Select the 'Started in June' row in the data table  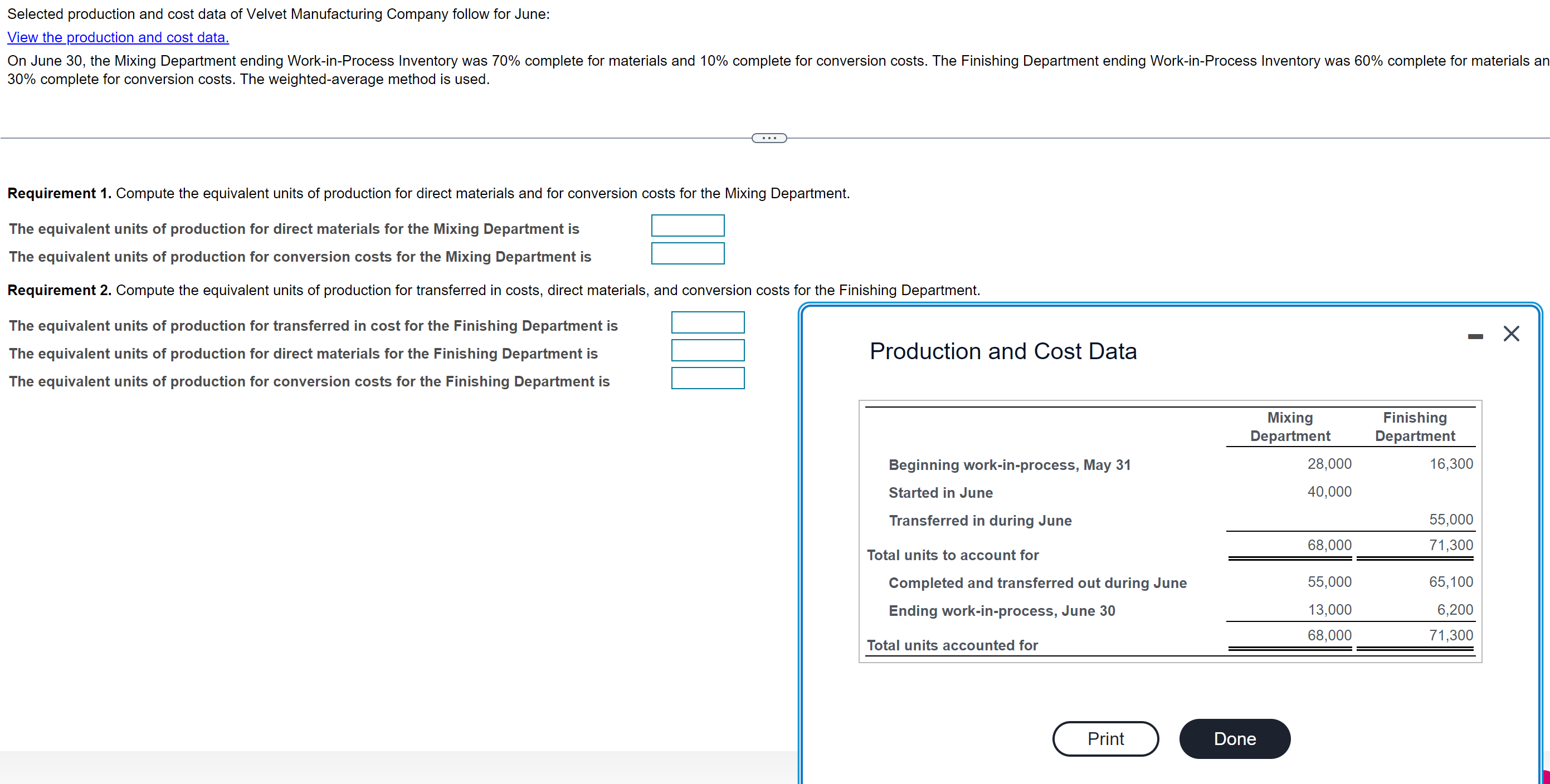[940, 492]
